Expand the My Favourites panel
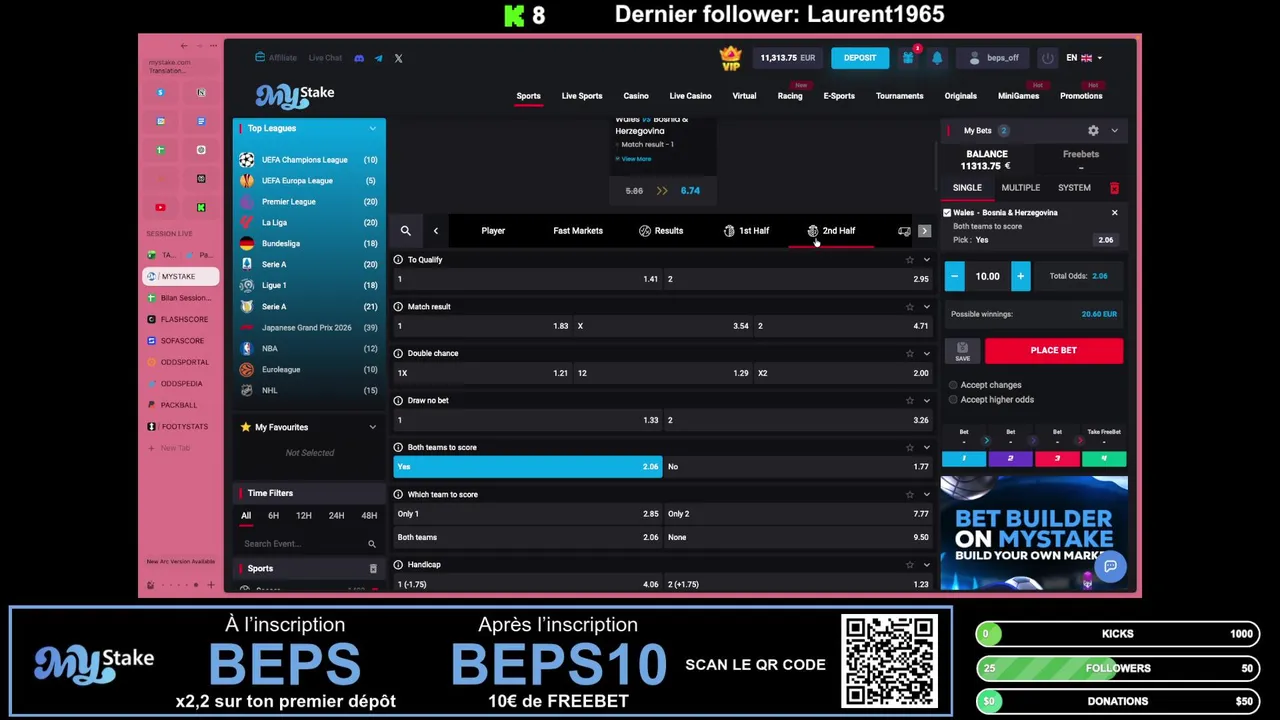 (372, 427)
